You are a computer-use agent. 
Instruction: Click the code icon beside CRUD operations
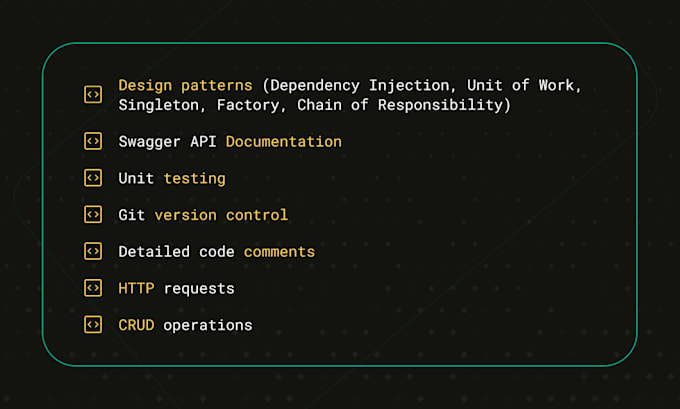click(93, 324)
